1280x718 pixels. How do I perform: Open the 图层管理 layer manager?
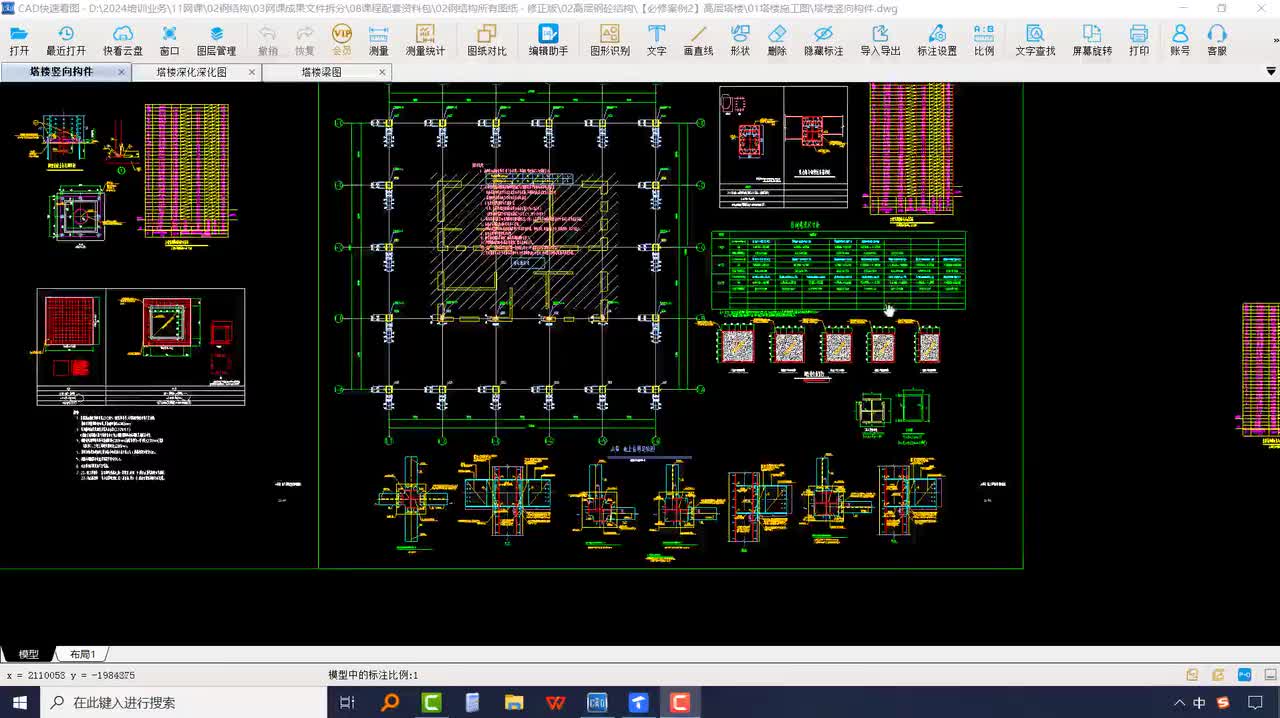click(x=216, y=40)
